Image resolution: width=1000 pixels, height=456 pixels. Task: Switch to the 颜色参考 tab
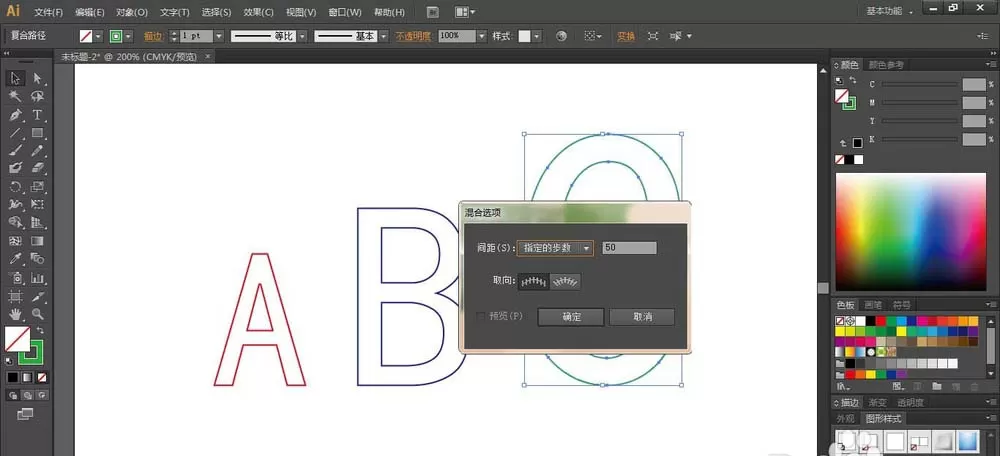point(886,65)
